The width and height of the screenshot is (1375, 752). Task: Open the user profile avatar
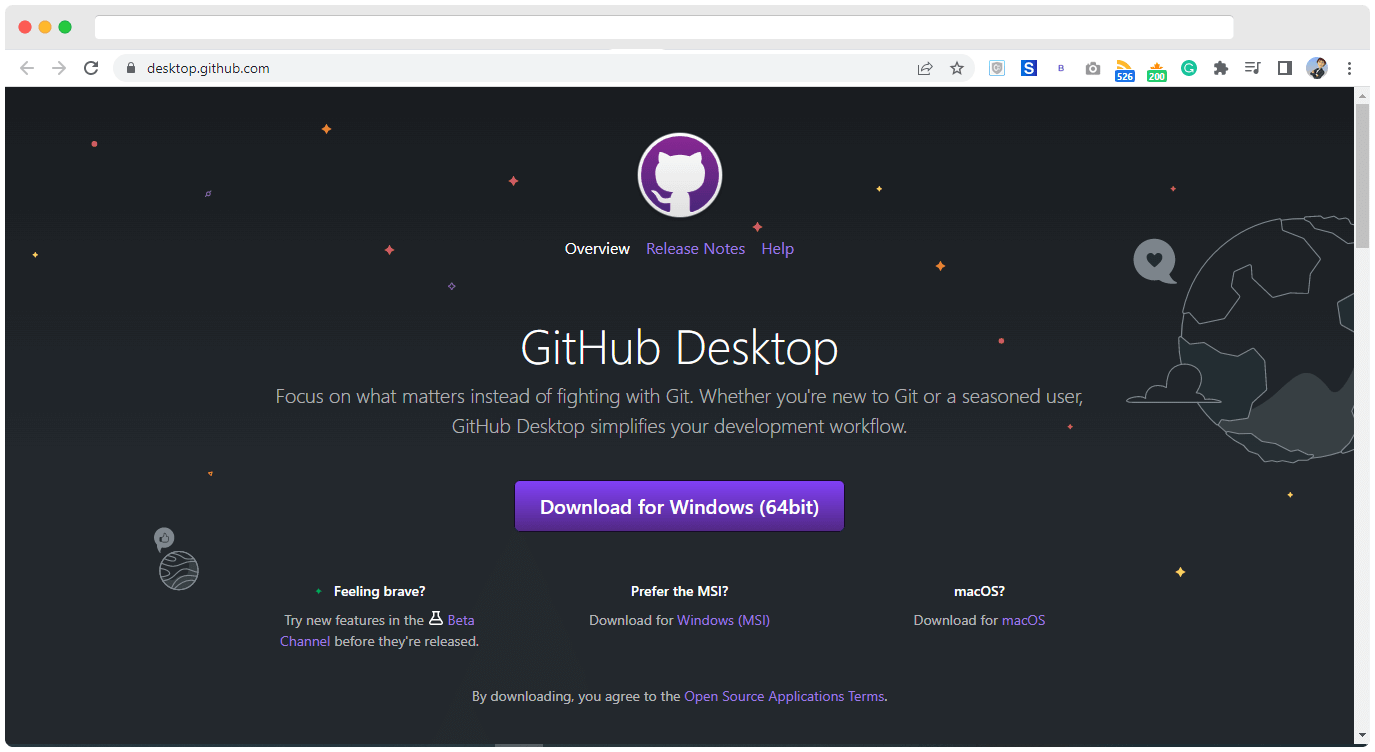[1317, 68]
